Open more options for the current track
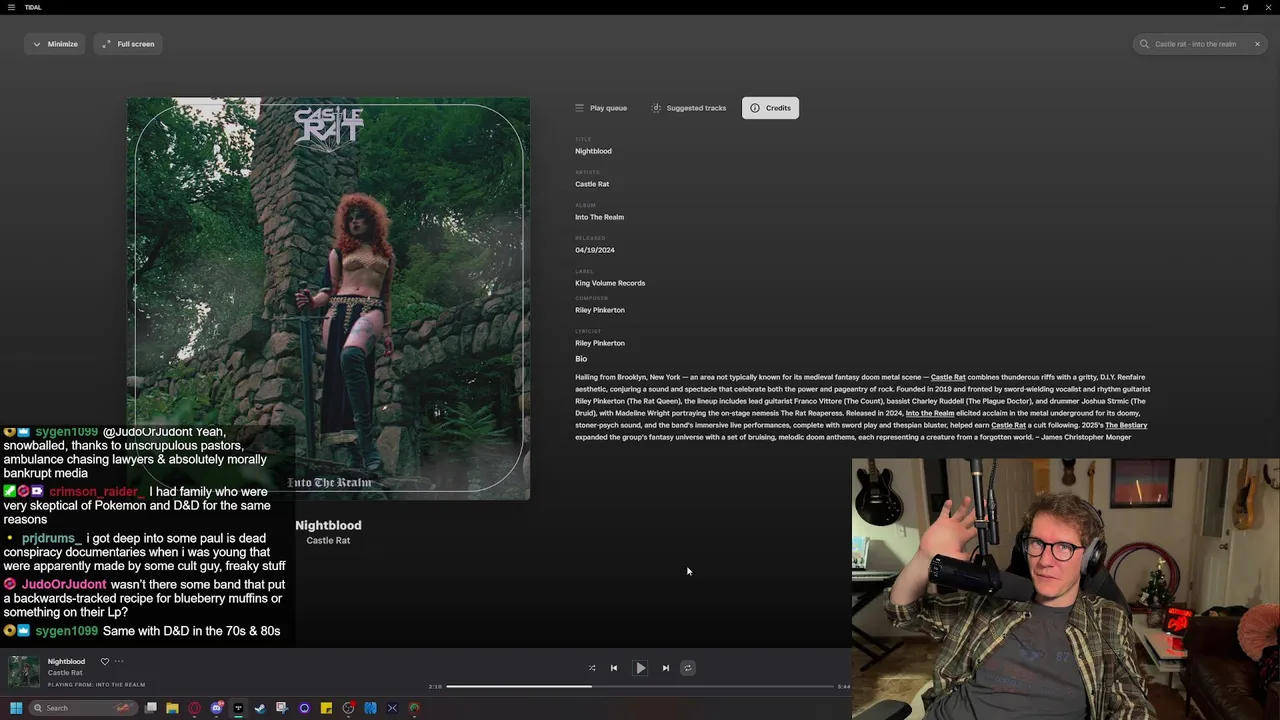The image size is (1280, 720). coord(119,661)
